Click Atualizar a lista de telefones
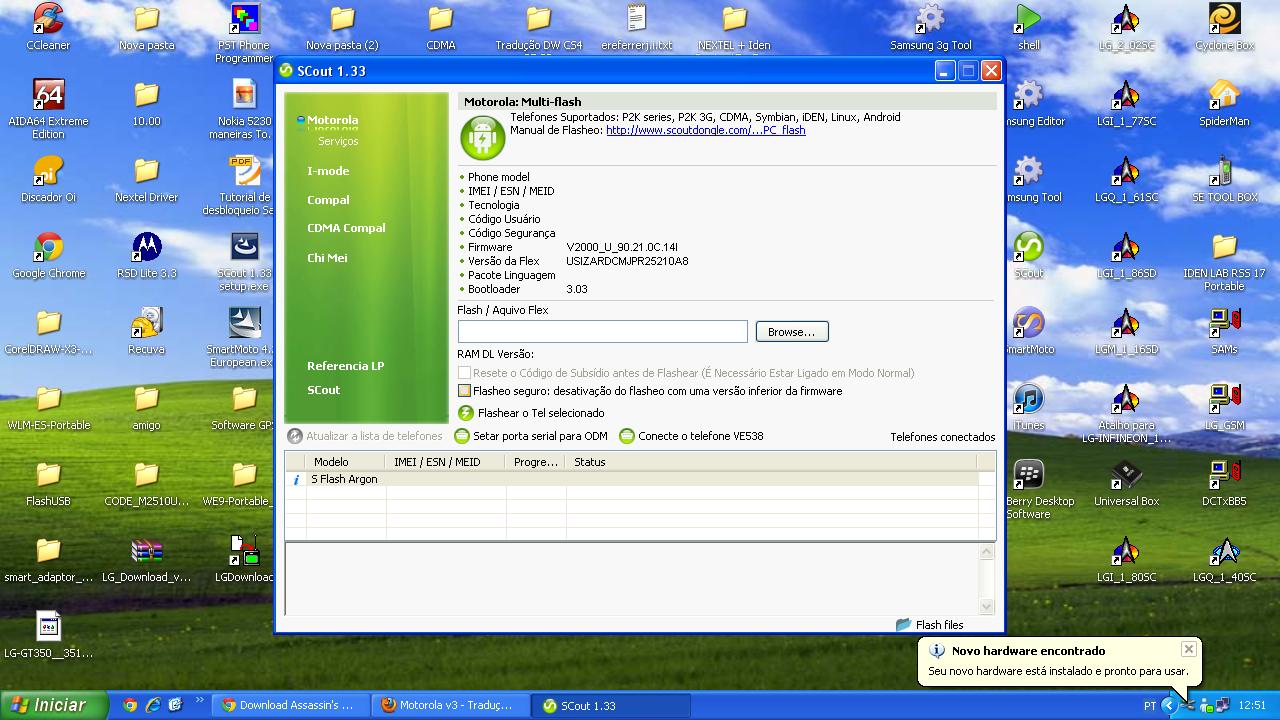This screenshot has width=1280, height=720. click(x=365, y=436)
